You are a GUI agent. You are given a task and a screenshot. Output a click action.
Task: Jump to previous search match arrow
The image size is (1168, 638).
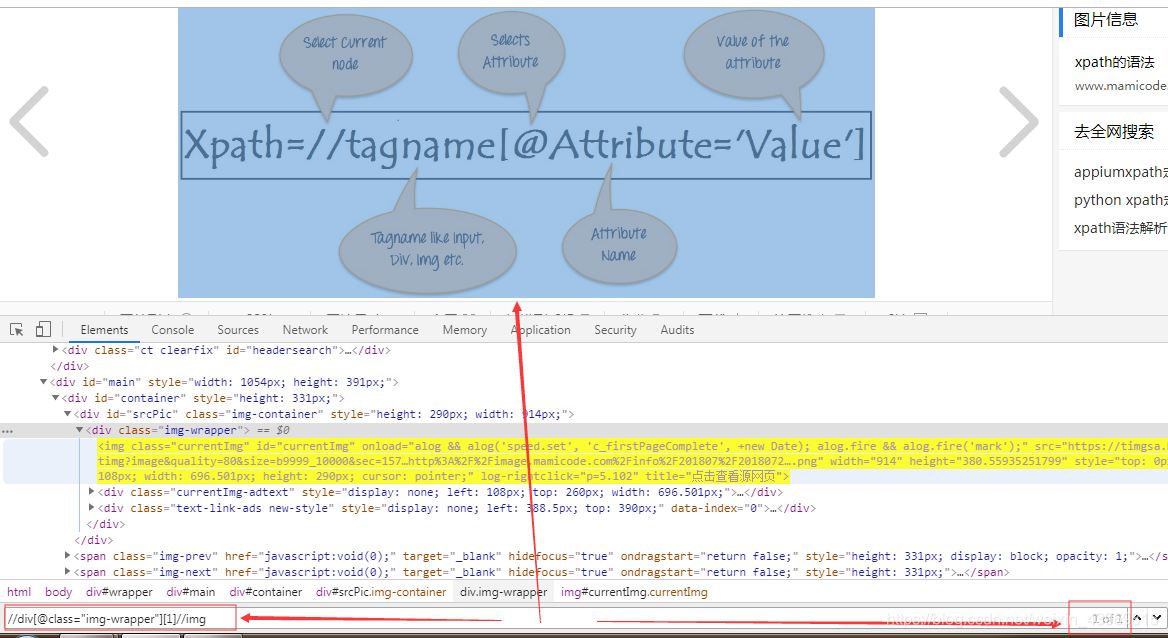pos(1137,618)
